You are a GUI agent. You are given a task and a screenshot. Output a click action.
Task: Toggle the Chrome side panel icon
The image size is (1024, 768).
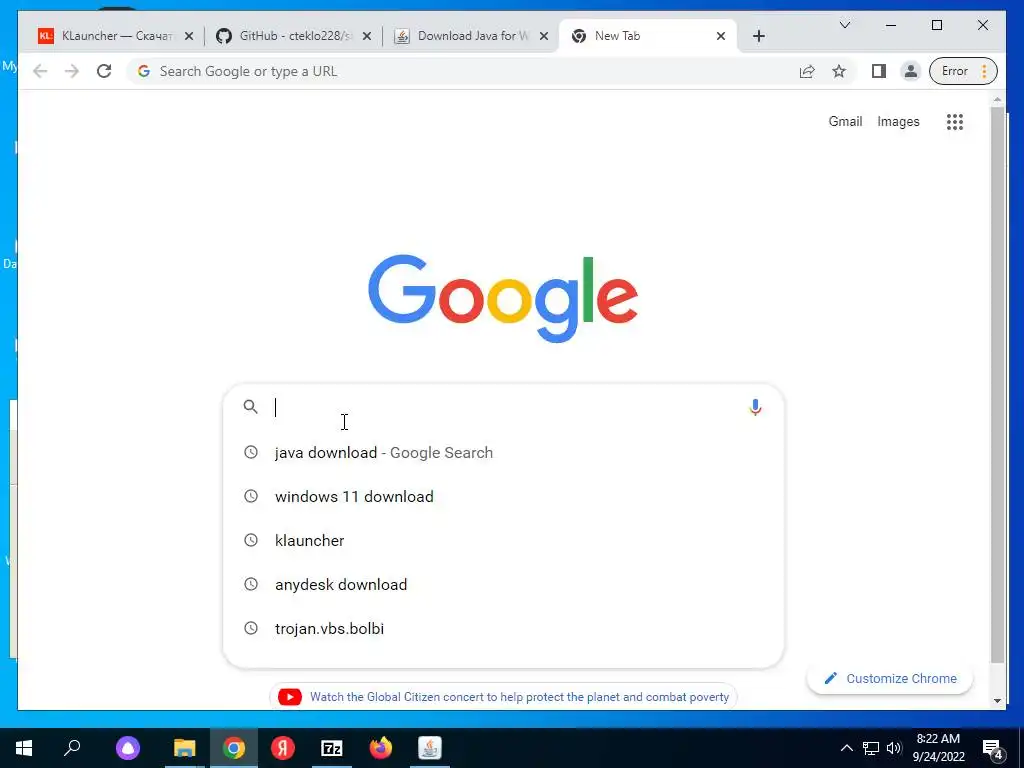[878, 71]
